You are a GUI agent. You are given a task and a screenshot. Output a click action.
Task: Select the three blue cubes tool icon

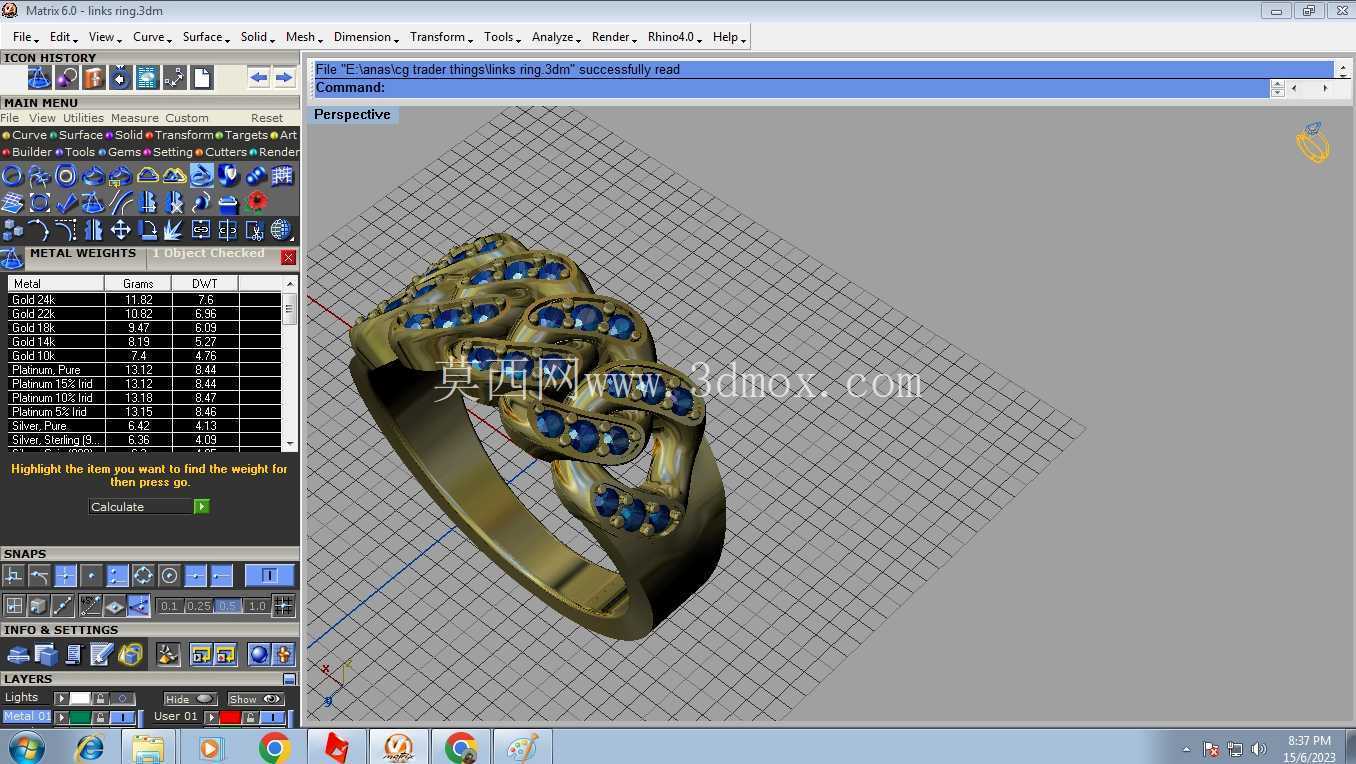[x=12, y=230]
